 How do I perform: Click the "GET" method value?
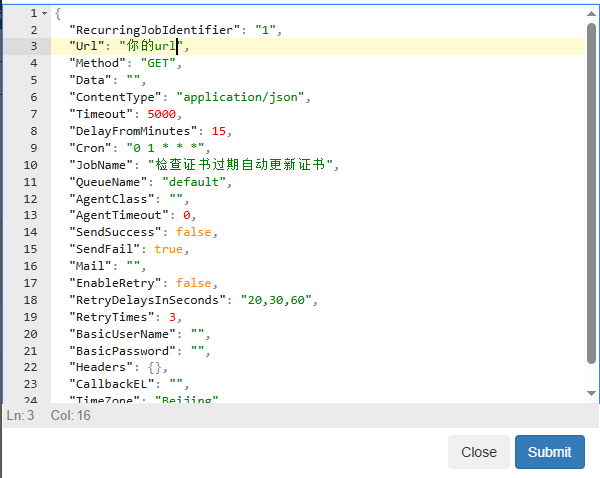(158, 63)
